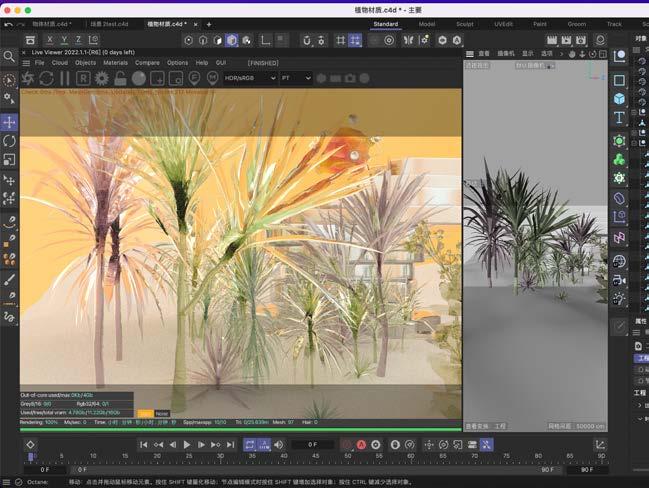
Task: Toggle the X axis lock
Action: (x=49, y=40)
